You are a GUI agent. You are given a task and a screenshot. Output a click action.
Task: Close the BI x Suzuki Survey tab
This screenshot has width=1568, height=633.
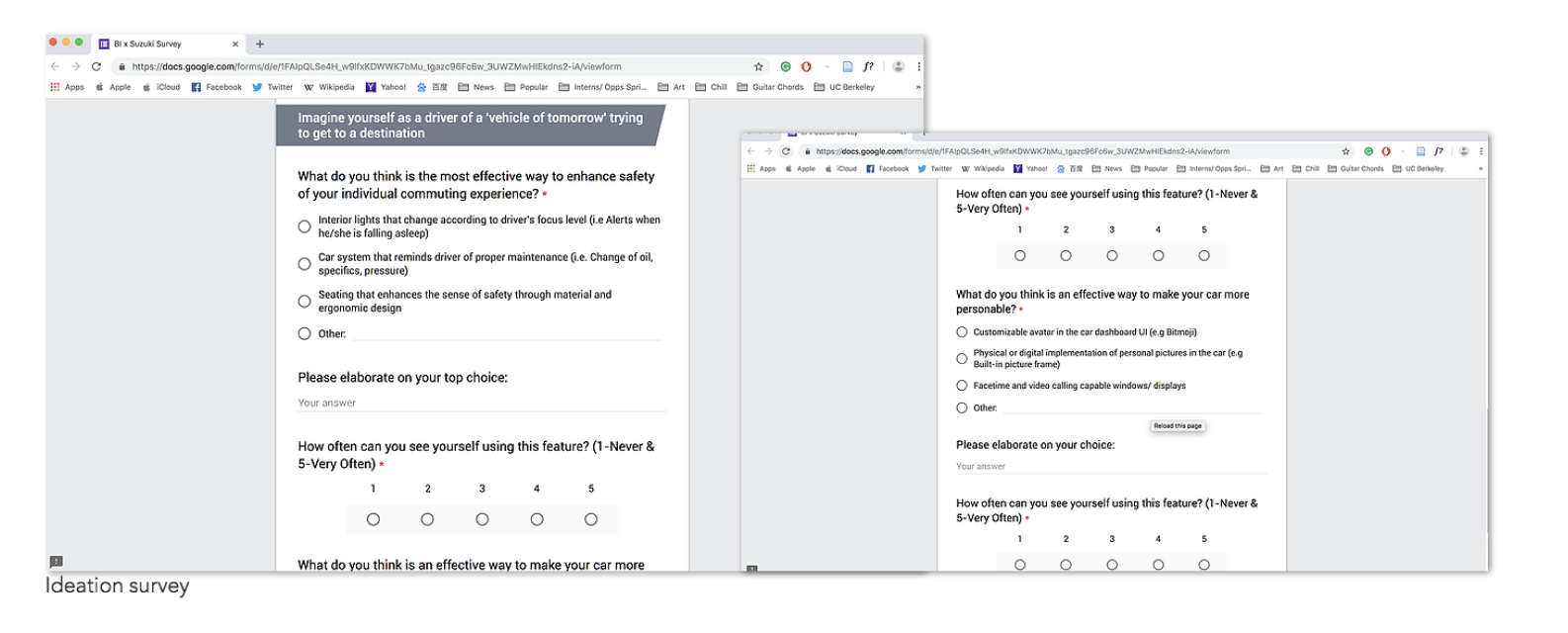[235, 44]
